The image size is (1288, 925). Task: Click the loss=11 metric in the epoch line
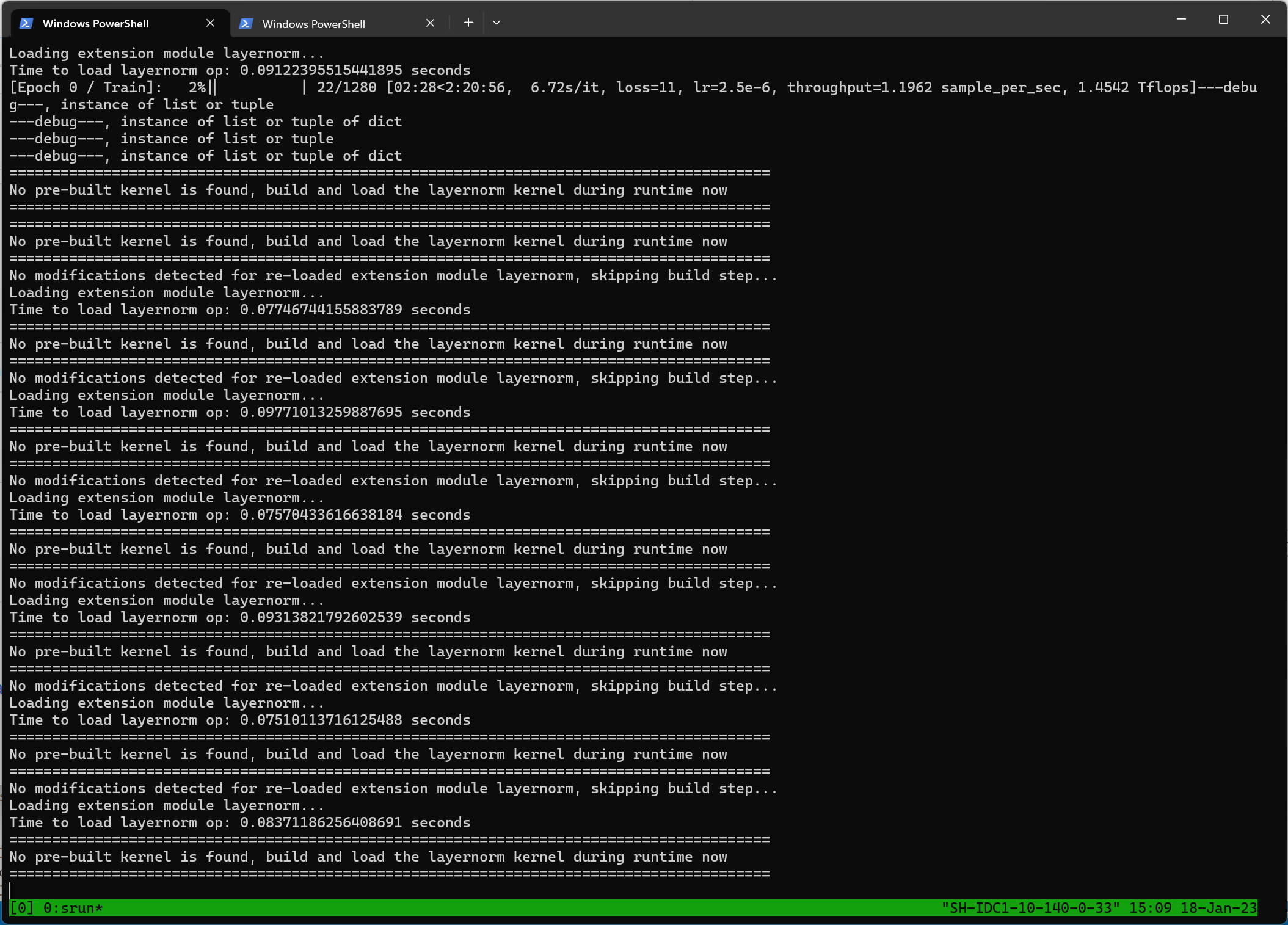(647, 87)
